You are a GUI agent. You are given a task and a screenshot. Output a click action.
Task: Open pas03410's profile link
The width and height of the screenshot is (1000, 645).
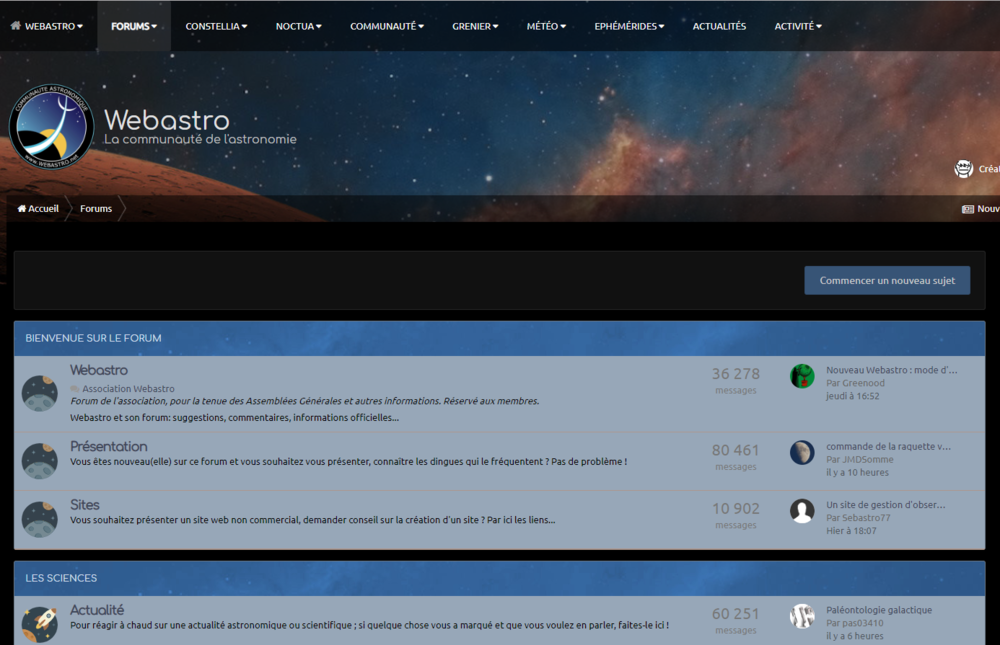(863, 623)
